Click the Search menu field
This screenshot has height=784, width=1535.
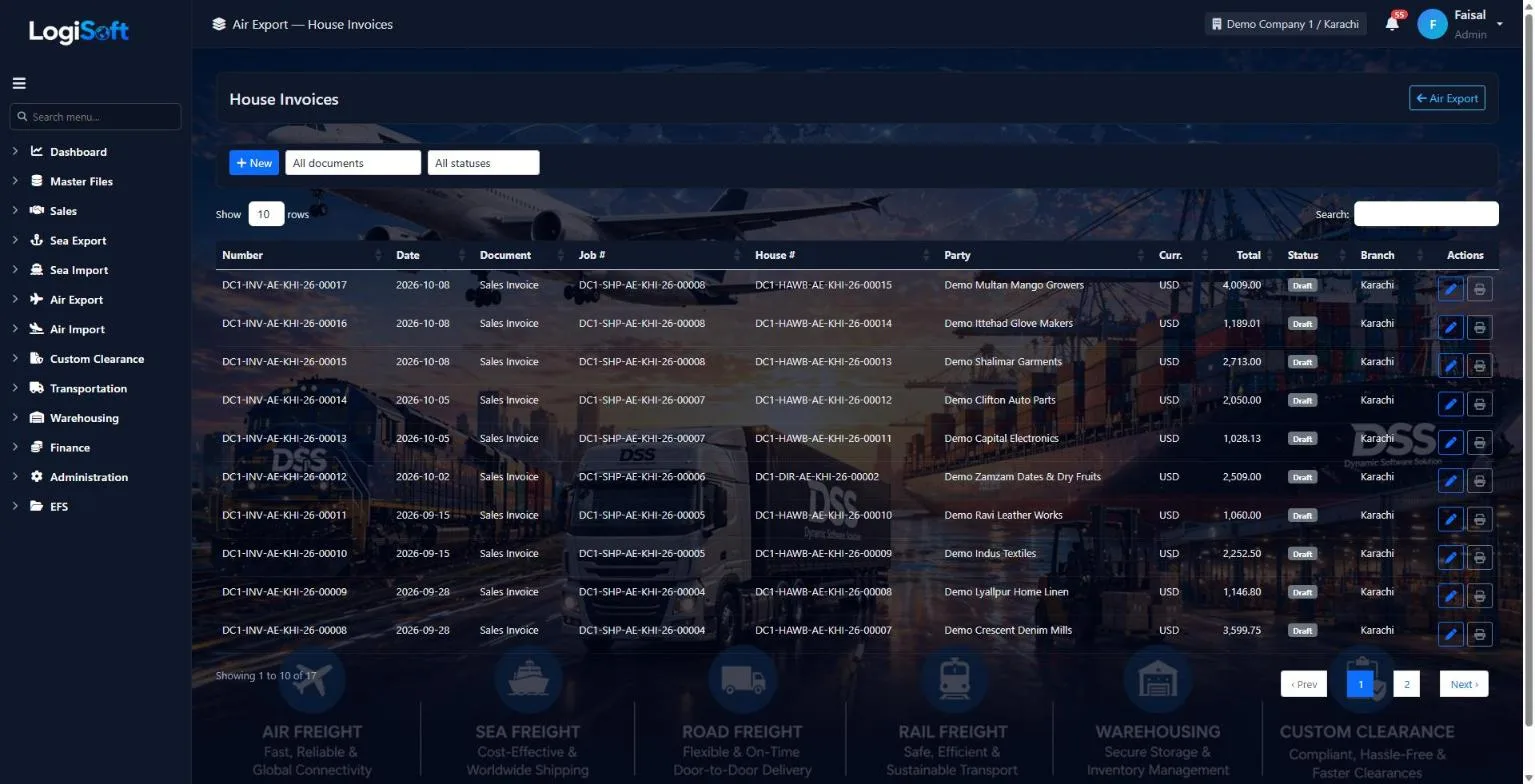(x=96, y=117)
